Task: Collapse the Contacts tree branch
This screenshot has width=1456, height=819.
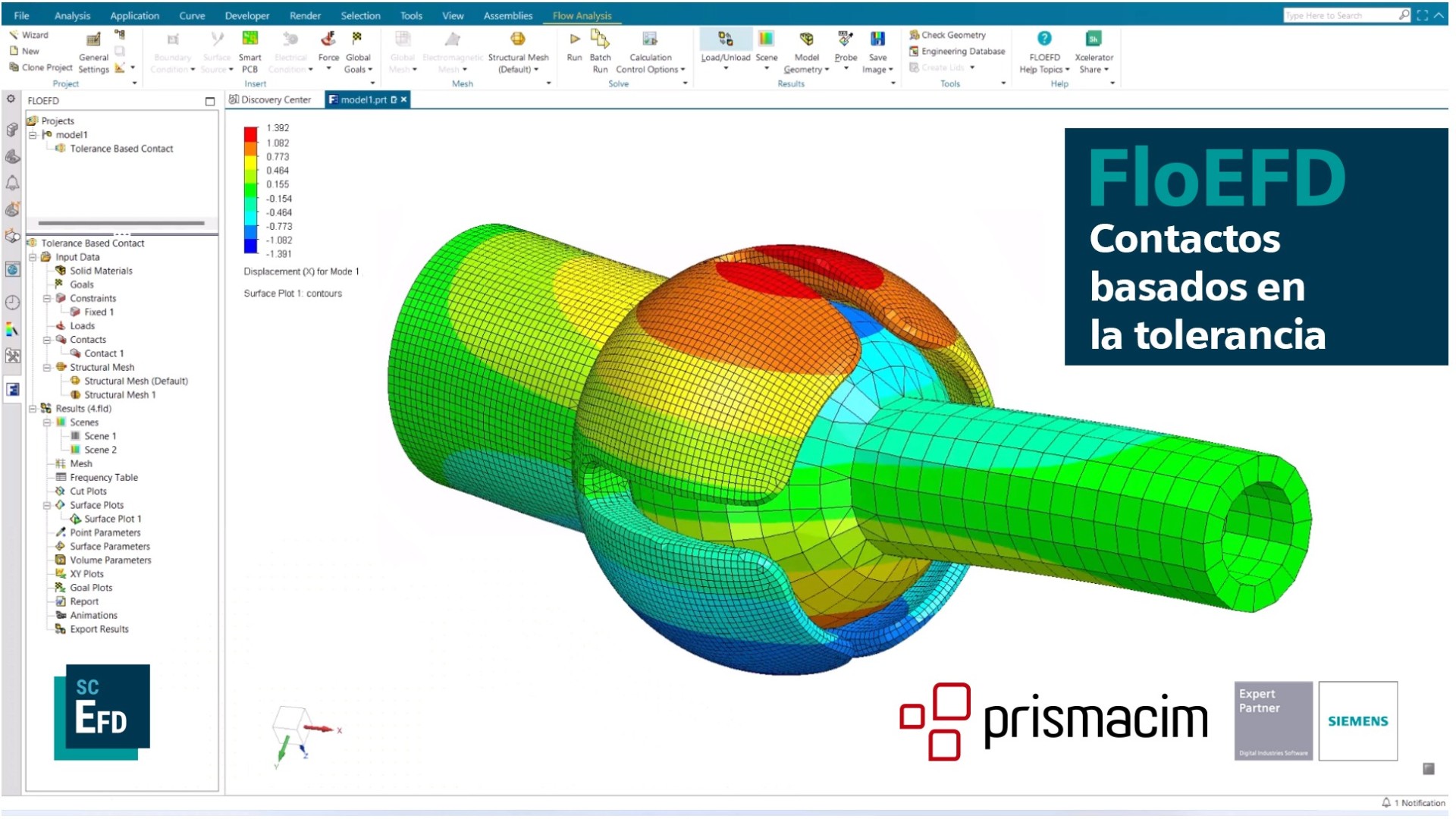Action: 47,339
